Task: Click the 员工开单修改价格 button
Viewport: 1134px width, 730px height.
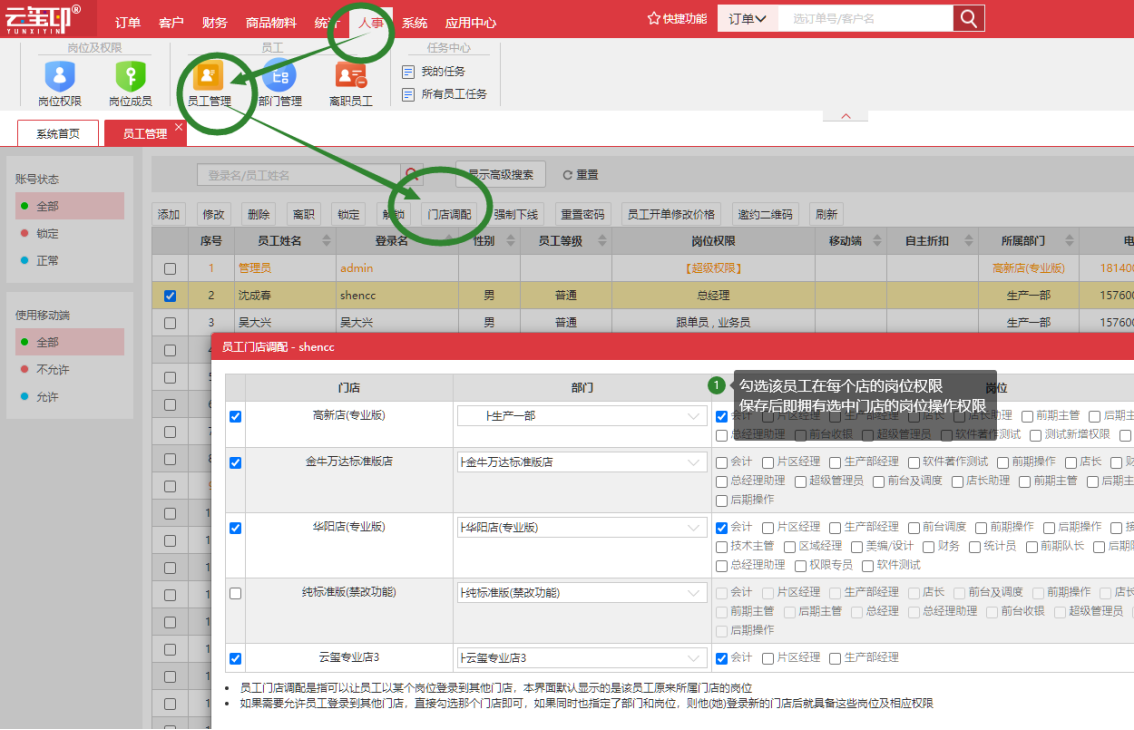Action: coord(670,214)
